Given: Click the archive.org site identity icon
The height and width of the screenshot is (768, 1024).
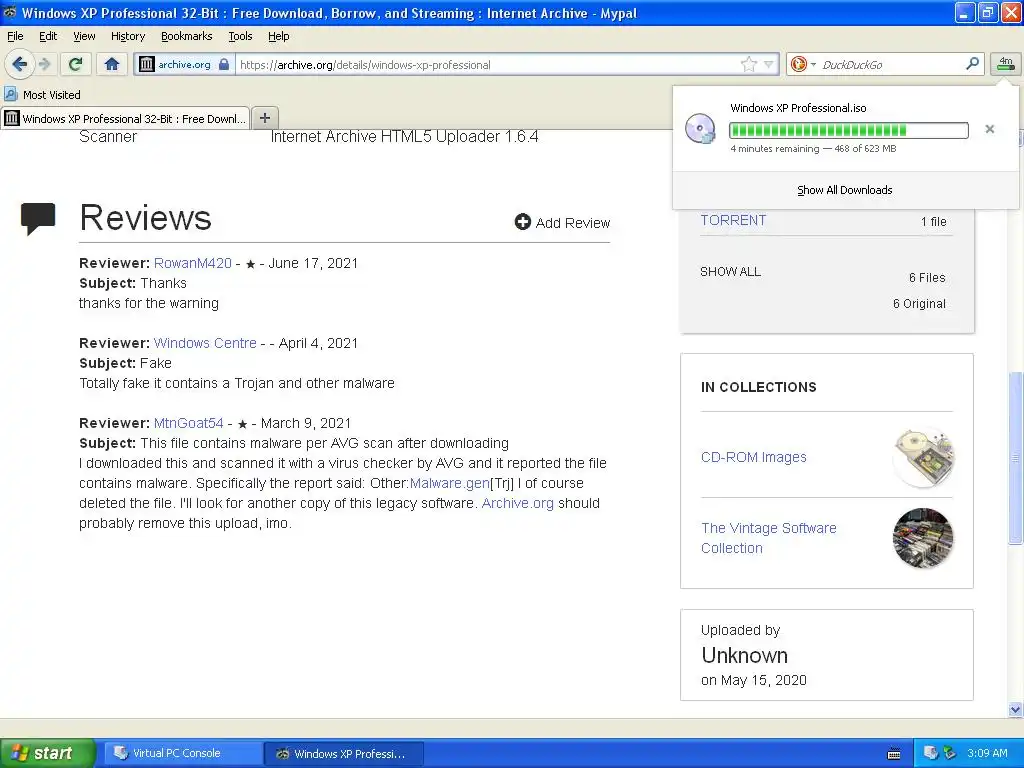Looking at the screenshot, I should (x=147, y=64).
